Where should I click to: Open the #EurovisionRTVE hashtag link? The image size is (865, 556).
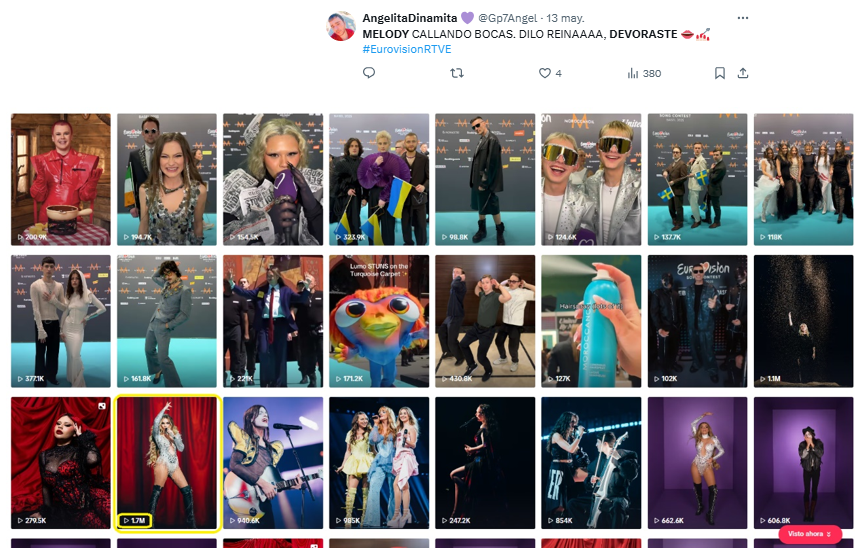407,49
